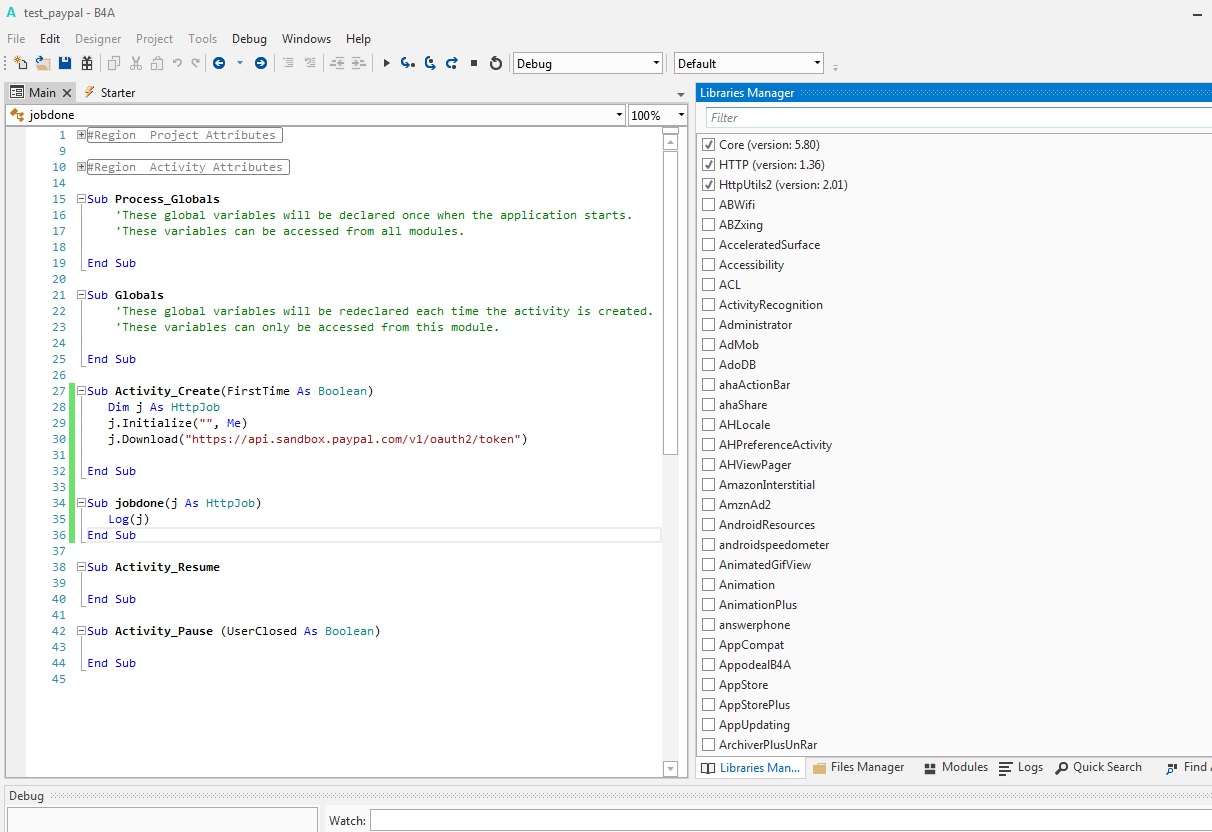Image resolution: width=1212 pixels, height=832 pixels.
Task: Click the New project toolbar icon
Action: pos(20,63)
